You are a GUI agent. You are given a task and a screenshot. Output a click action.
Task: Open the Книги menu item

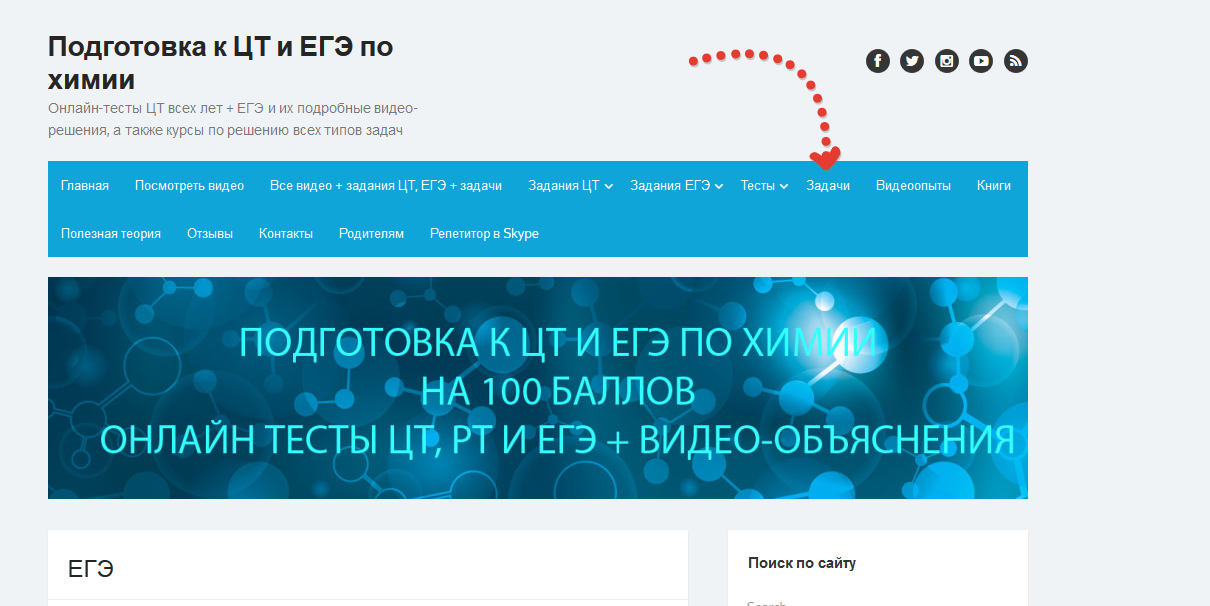(994, 185)
